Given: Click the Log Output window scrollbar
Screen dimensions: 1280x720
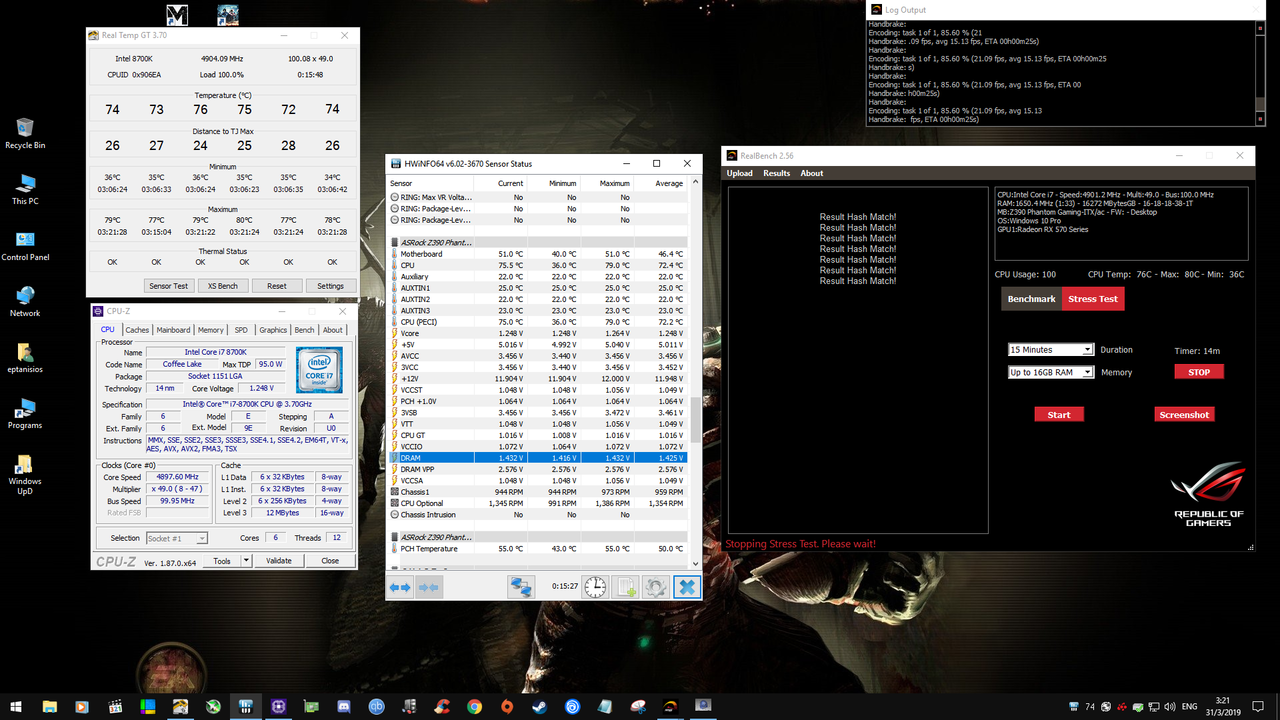Looking at the screenshot, I should coord(1258,72).
